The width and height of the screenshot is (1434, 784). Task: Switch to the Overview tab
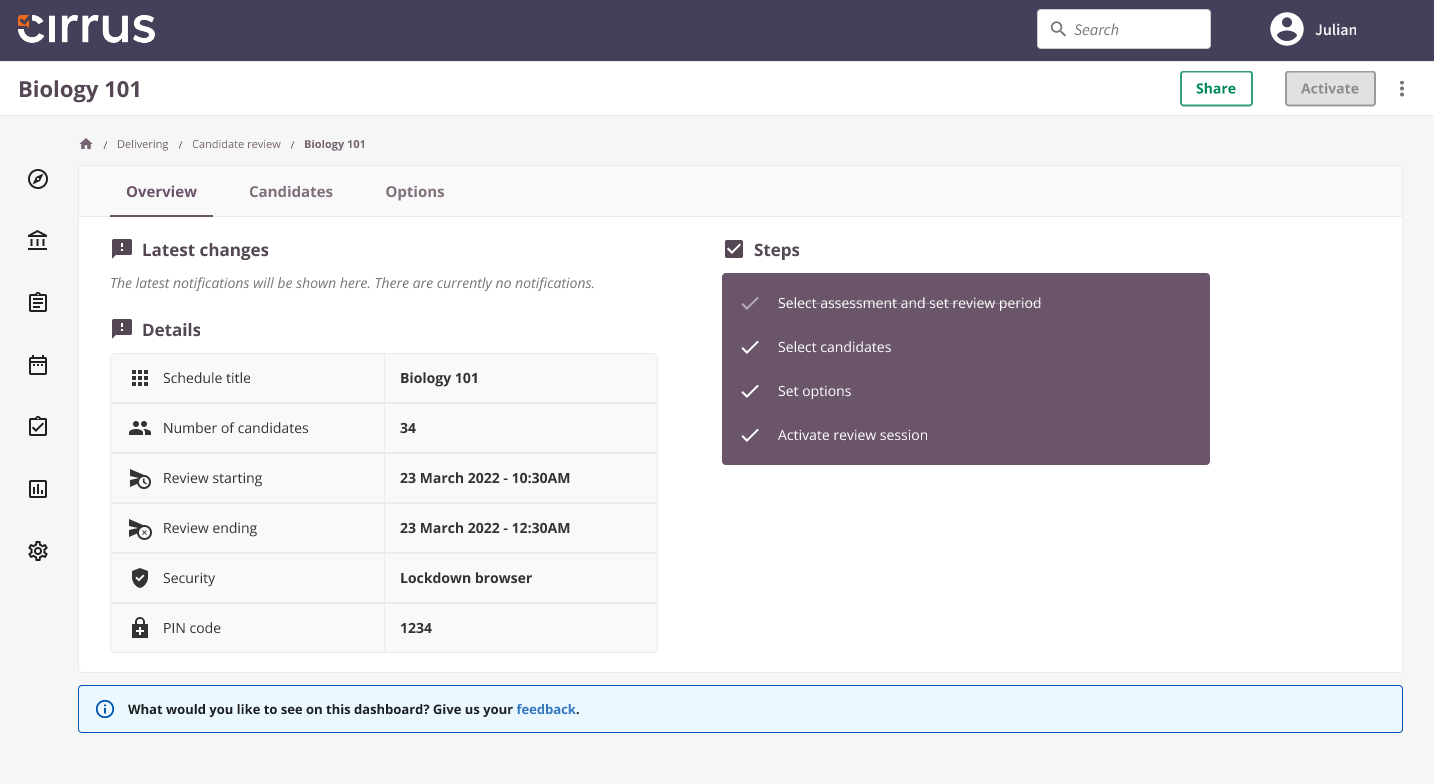click(x=161, y=191)
